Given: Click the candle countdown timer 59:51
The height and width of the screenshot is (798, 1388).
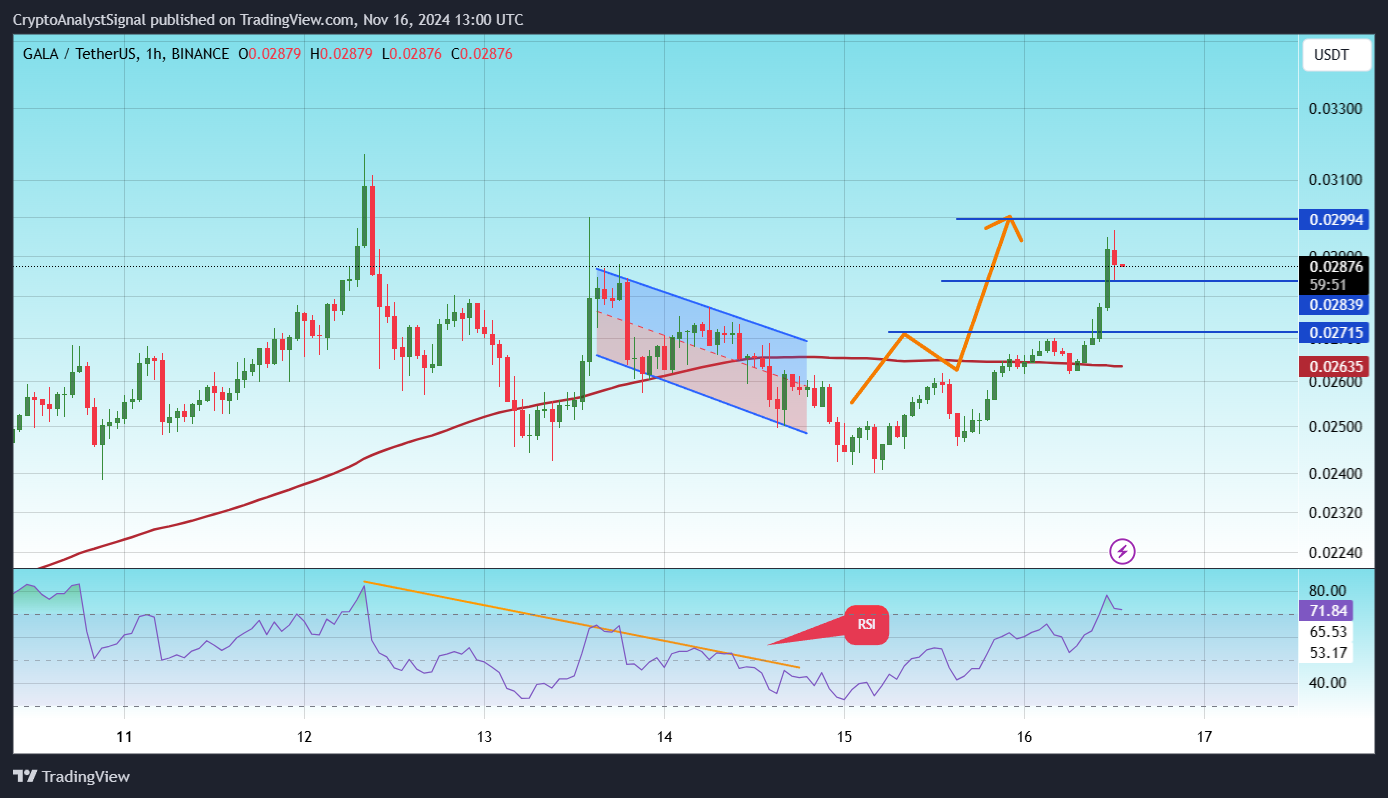Looking at the screenshot, I should (x=1330, y=284).
